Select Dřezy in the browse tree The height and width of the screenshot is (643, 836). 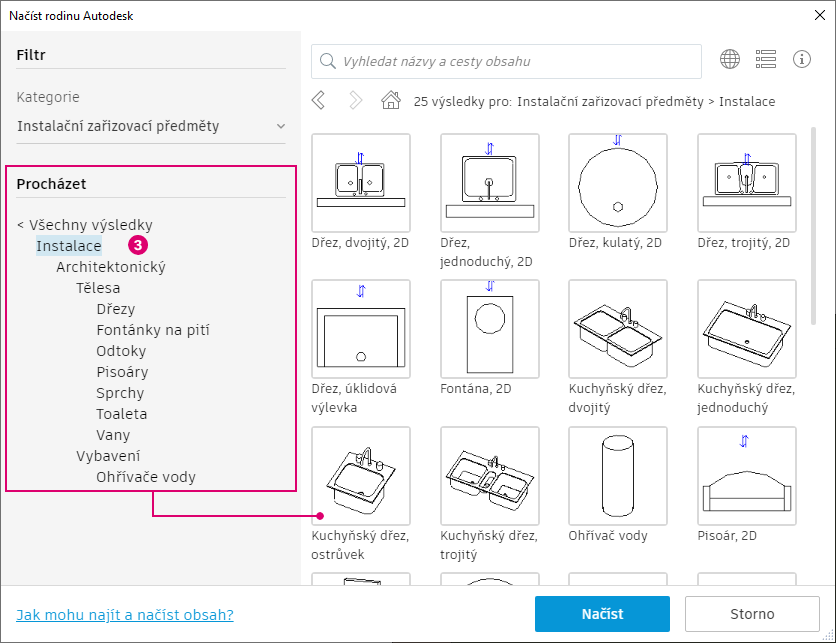tap(116, 309)
